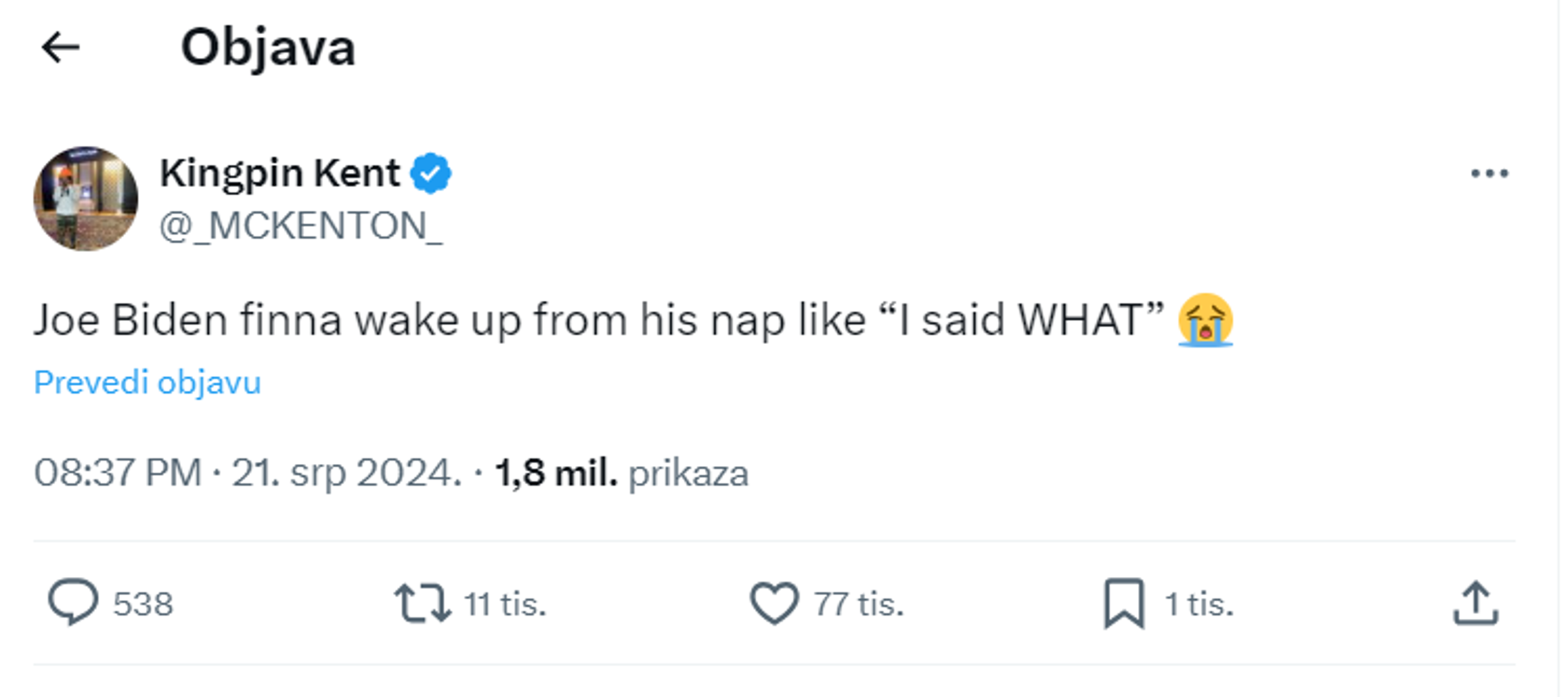Open the three-dot more options menu
The image size is (1568, 697).
(x=1489, y=174)
